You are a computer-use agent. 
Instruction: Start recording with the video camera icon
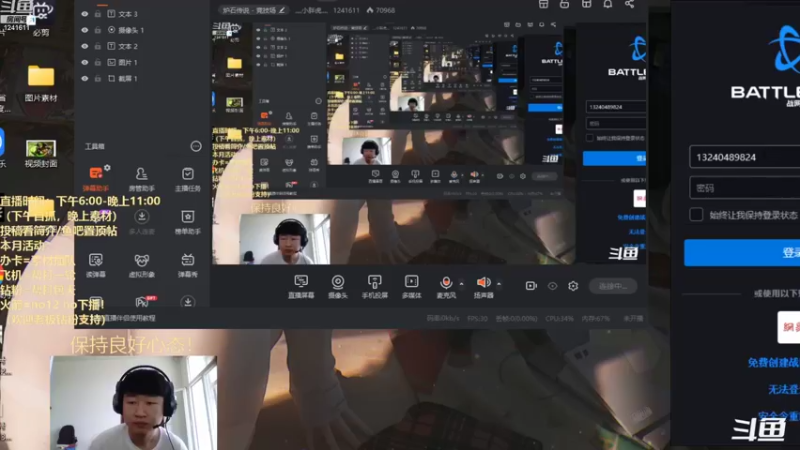531,286
